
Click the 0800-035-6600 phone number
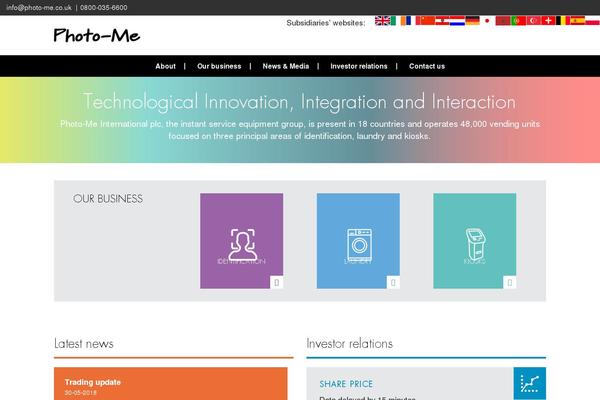(x=104, y=8)
